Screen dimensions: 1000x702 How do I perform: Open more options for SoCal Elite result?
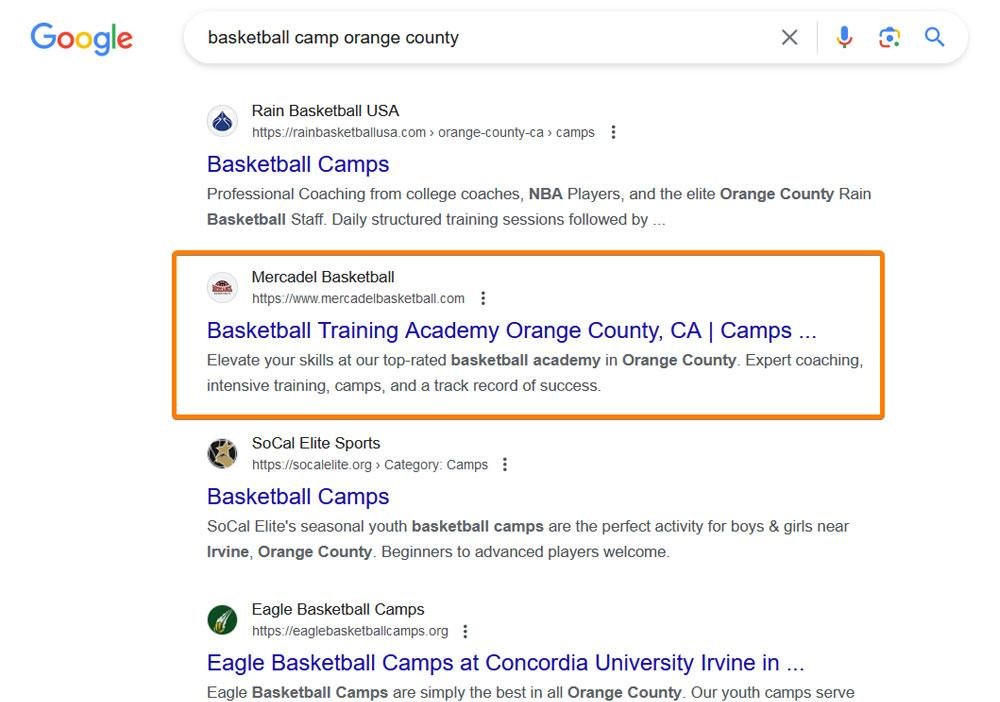505,464
